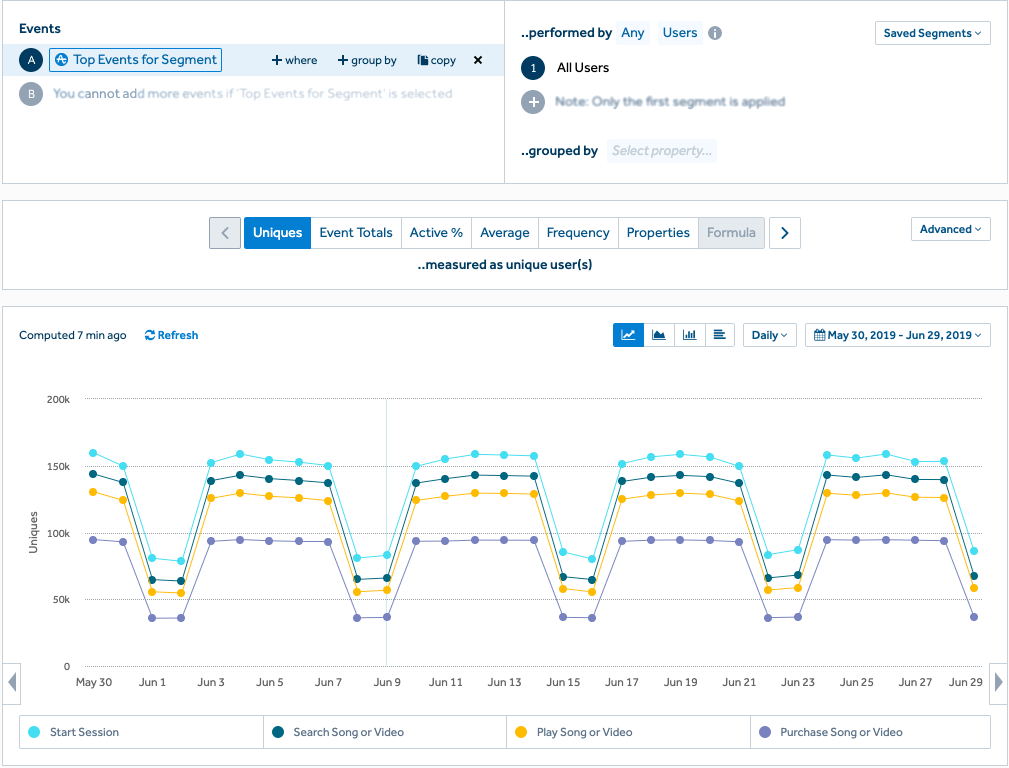Open the Saved Segments dropdown
Screen dimensions: 1009x768
[x=932, y=33]
